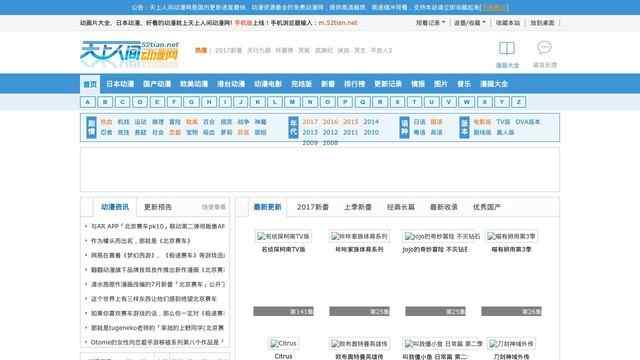Click the 收藏本站 link
Viewport: 640px width, 360px height.
[508, 23]
